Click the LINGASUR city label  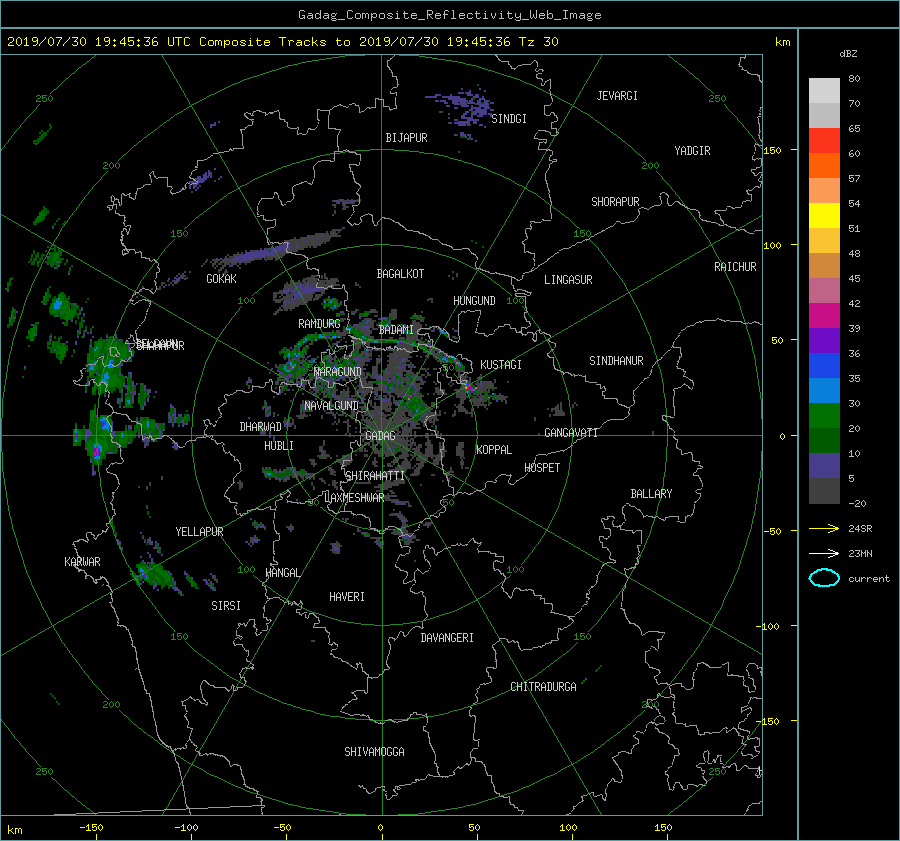pyautogui.click(x=568, y=280)
